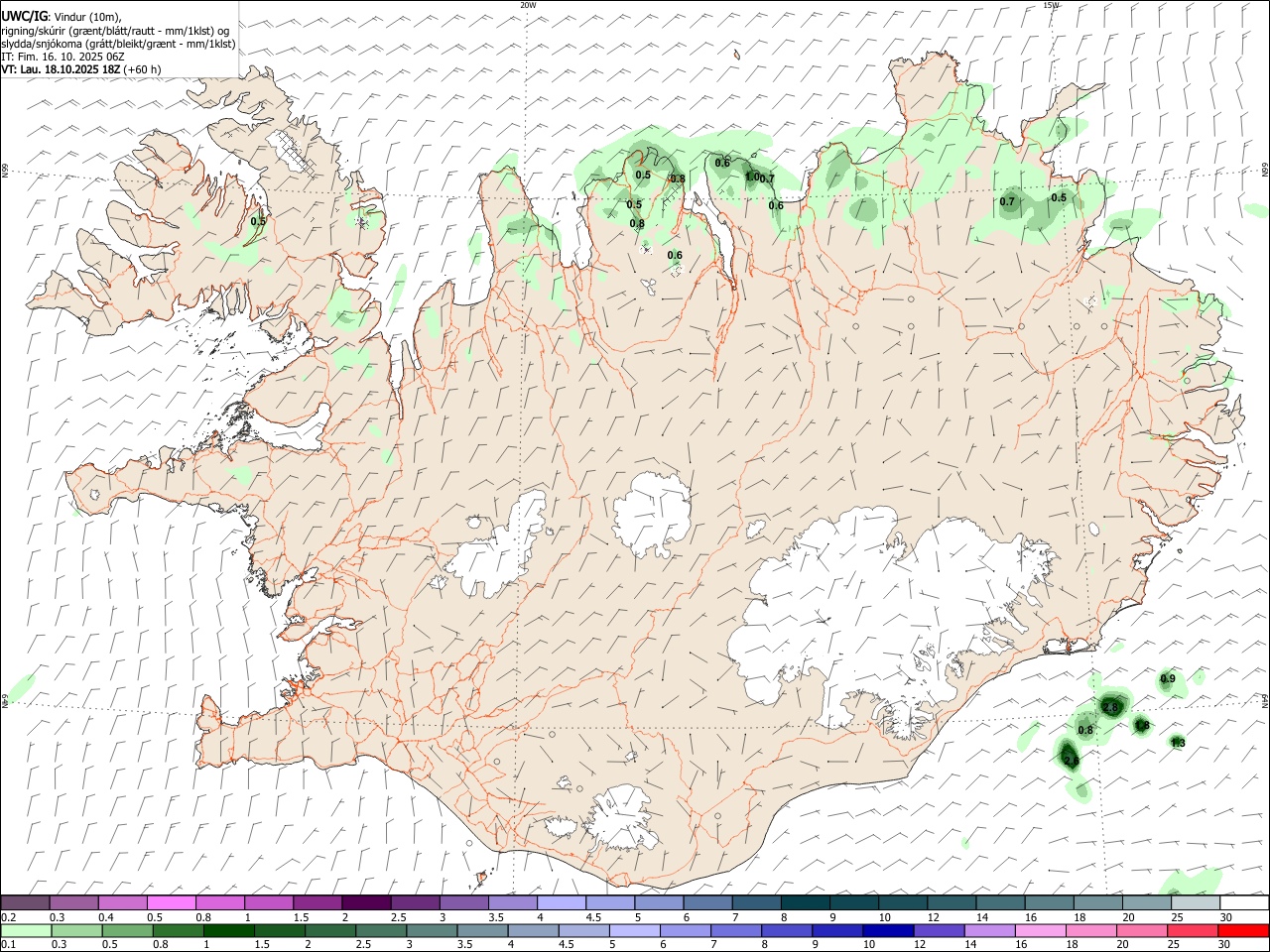Select the white 30 swatch in the purple-teal legend row

[x=1244, y=902]
